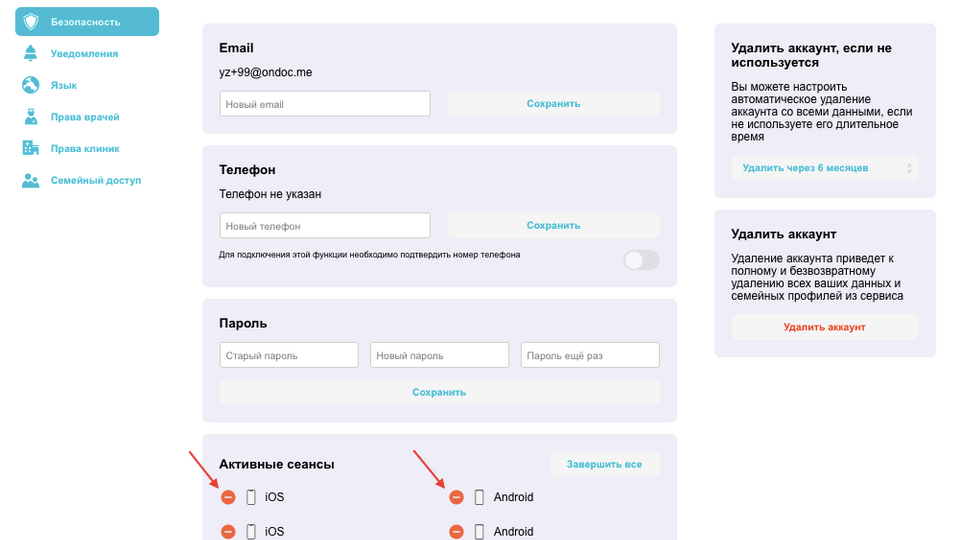Click the Новый телефон input field
Viewport: 960px width, 540px height.
click(324, 226)
